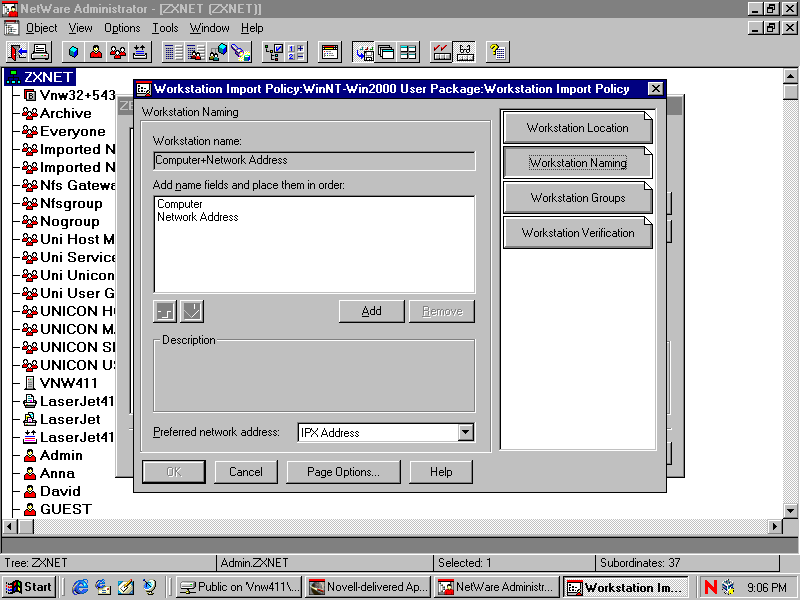This screenshot has height=600, width=800.
Task: Open the Workstation Verification page
Action: [578, 233]
